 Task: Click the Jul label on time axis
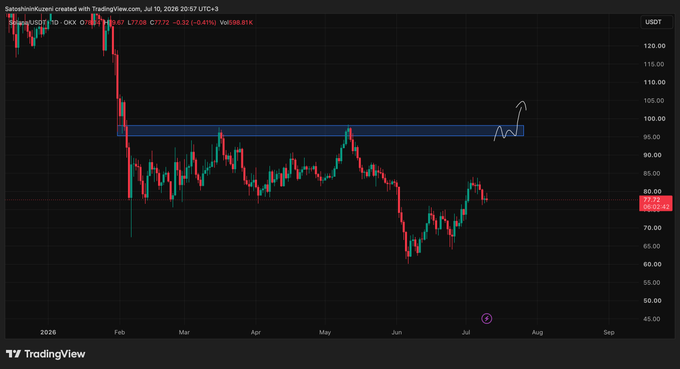466,332
